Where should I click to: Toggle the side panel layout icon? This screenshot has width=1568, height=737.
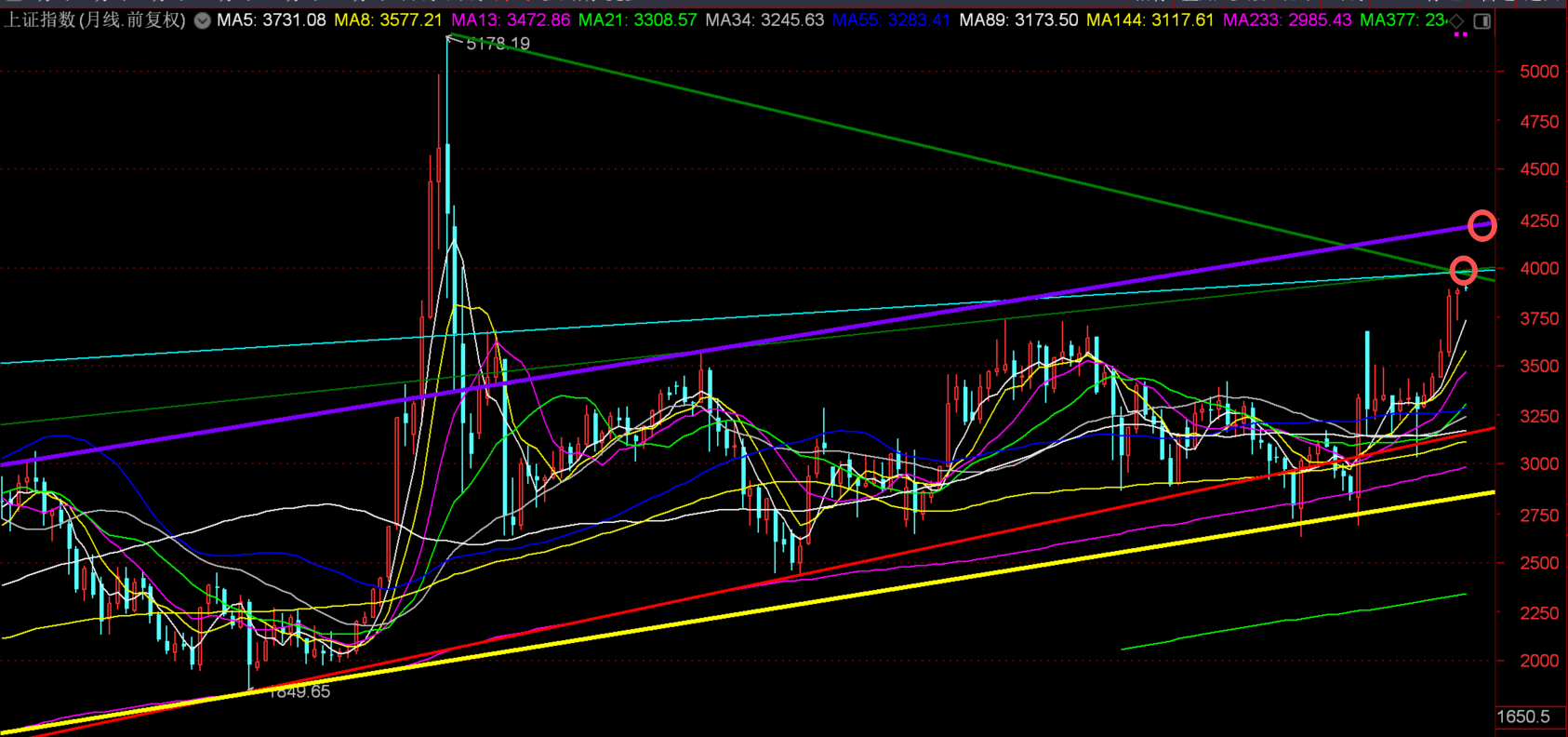coord(1482,20)
